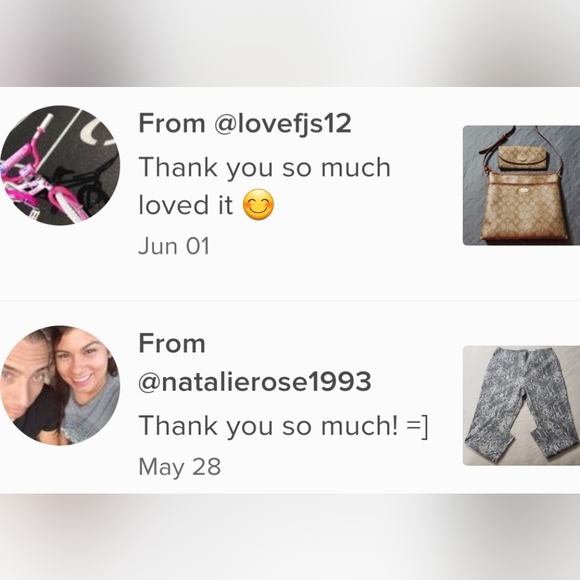Viewport: 580px width, 580px height.
Task: Select the blurred footer area below the notes
Action: coord(290,537)
